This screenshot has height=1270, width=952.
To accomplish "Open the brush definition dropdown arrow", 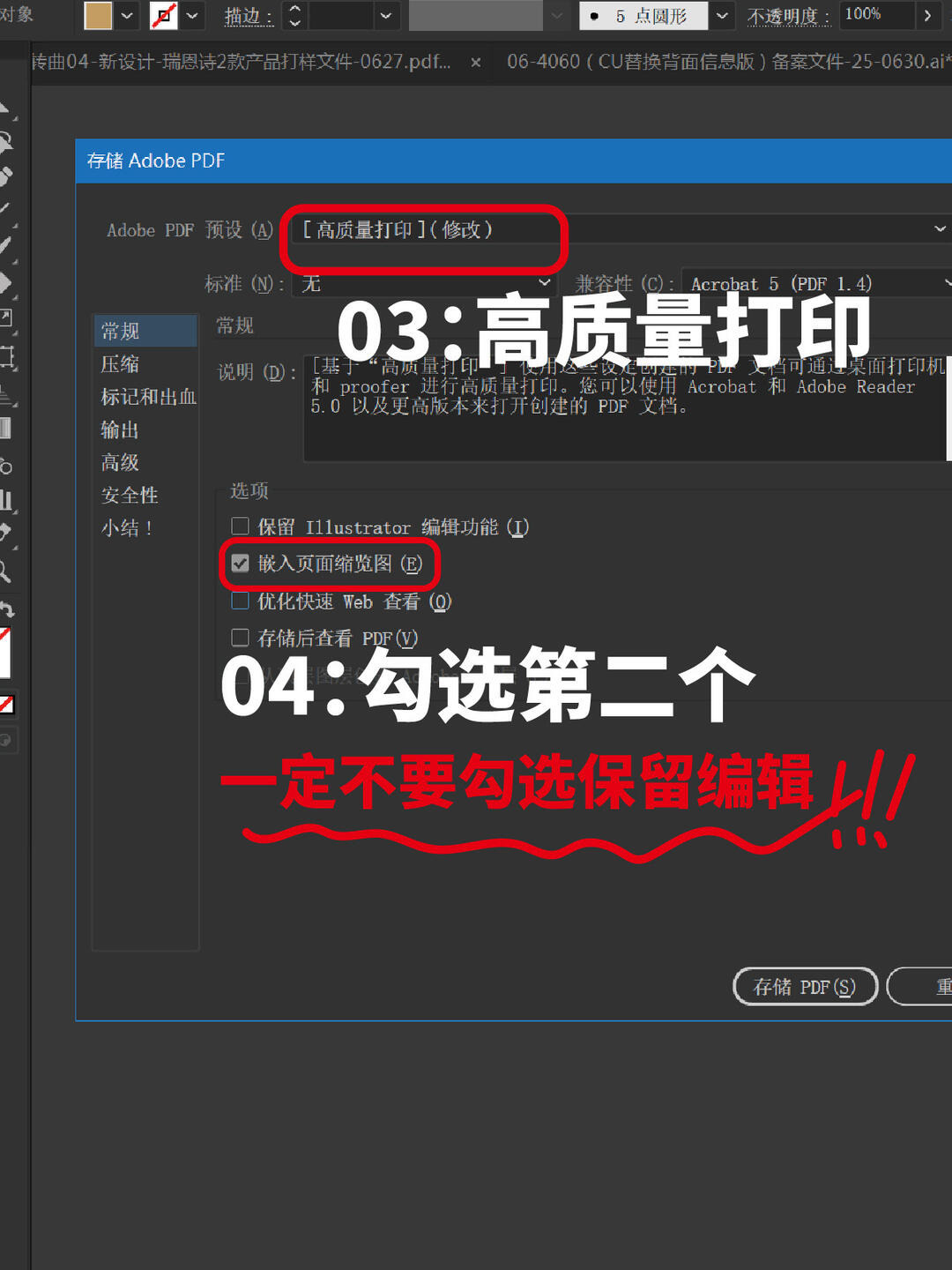I will [x=723, y=16].
